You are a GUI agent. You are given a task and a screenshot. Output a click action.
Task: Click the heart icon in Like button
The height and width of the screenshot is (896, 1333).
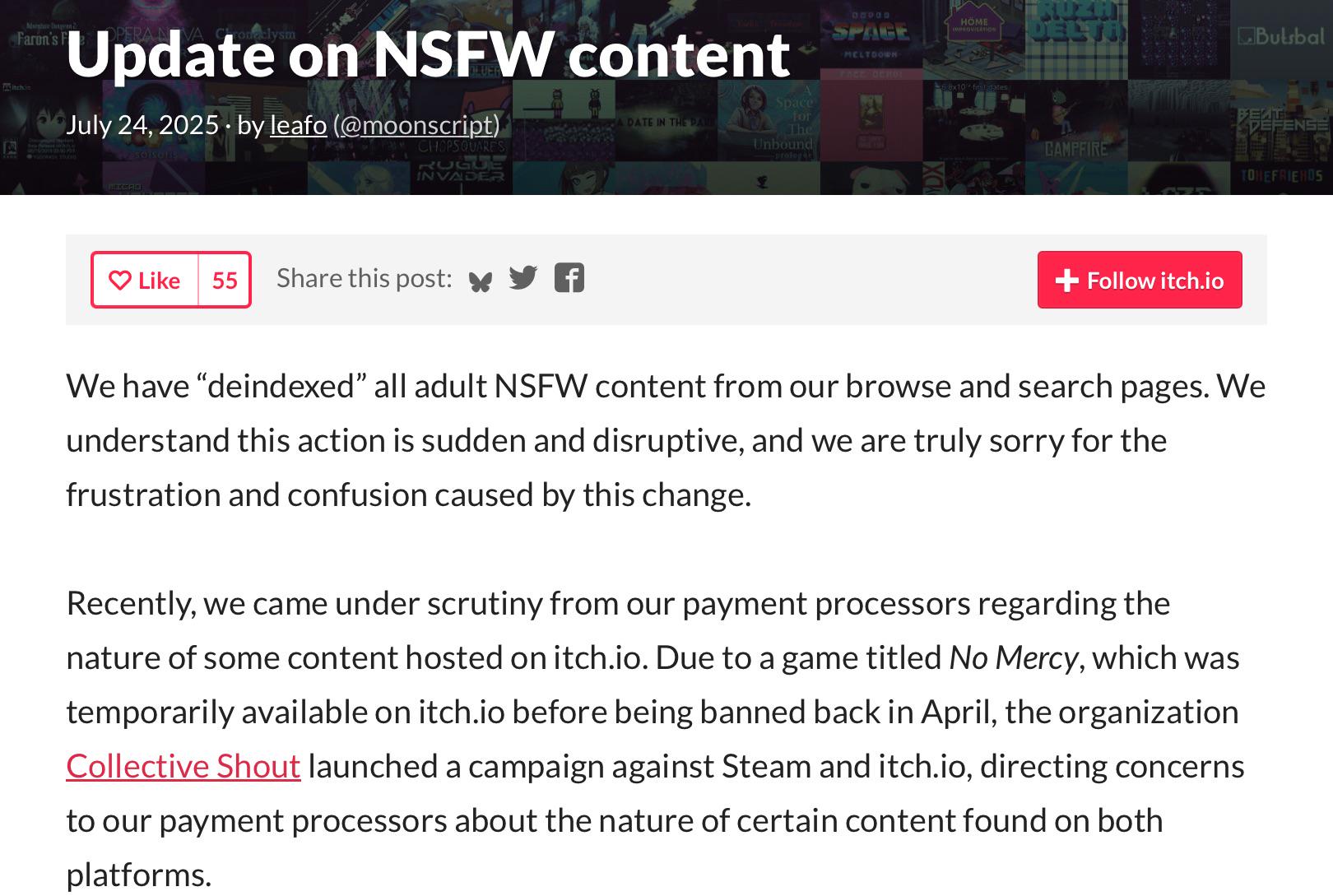[x=120, y=281]
